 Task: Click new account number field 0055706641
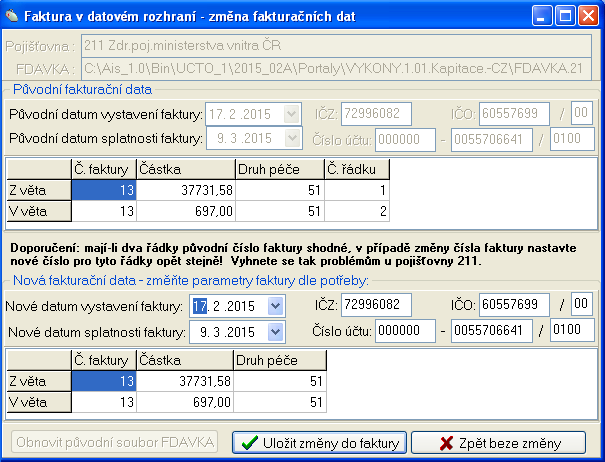point(489,331)
